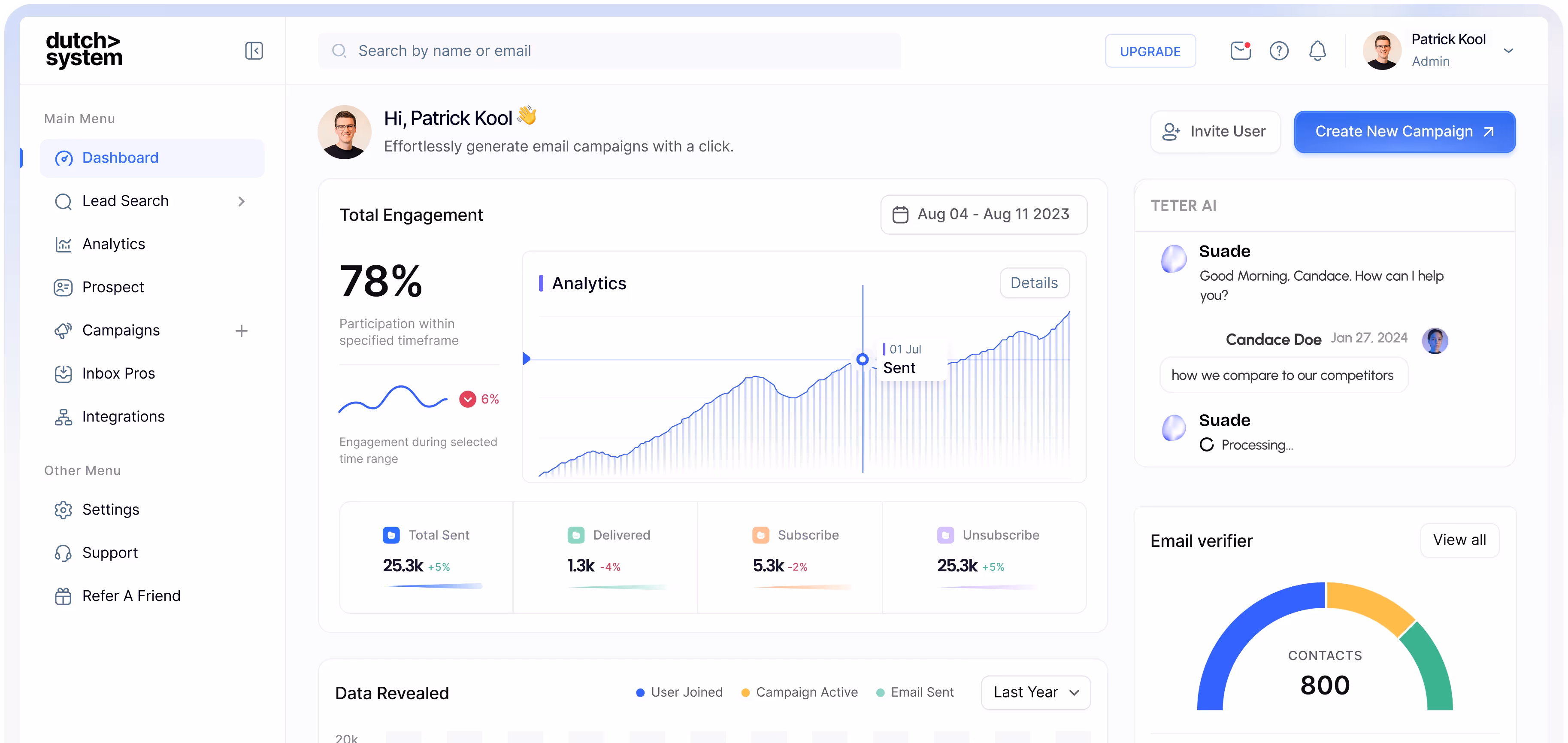Expand the Patrick Kool account dropdown chevron
This screenshot has height=743, width=1568.
[x=1509, y=51]
